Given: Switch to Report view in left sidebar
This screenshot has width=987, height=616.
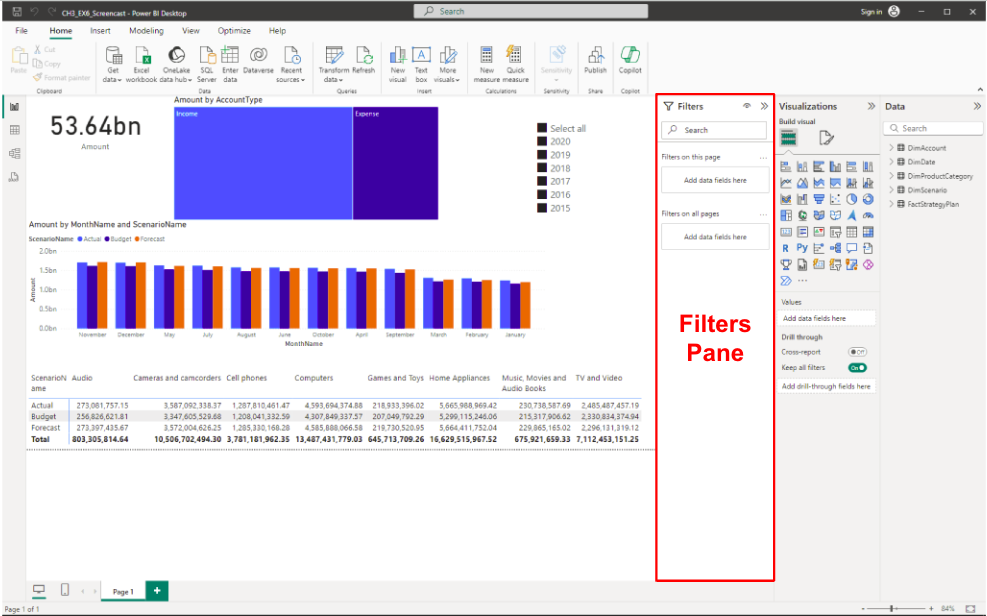Looking at the screenshot, I should click(x=14, y=107).
